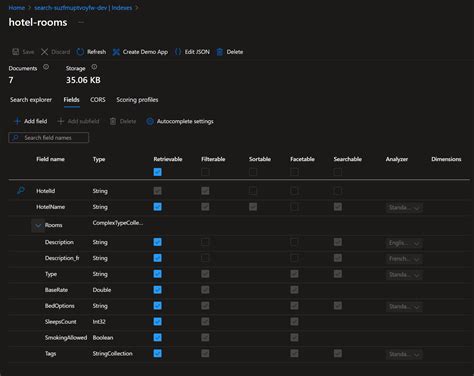Select the Description_fr field name
Image resolution: width=474 pixels, height=376 pixels.
tap(62, 258)
